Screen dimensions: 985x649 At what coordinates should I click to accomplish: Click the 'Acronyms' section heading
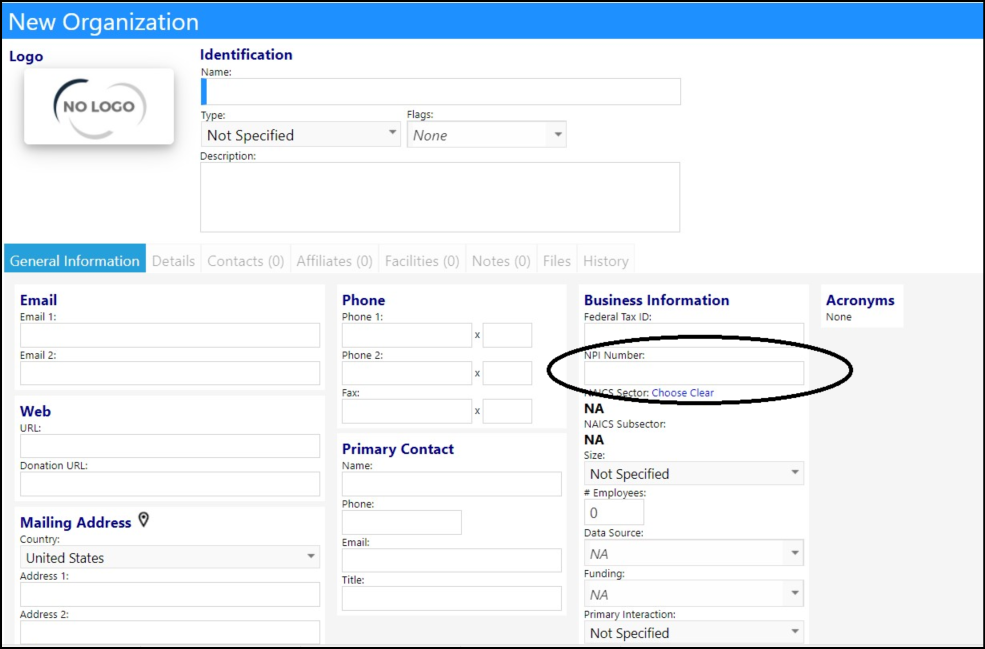[860, 300]
